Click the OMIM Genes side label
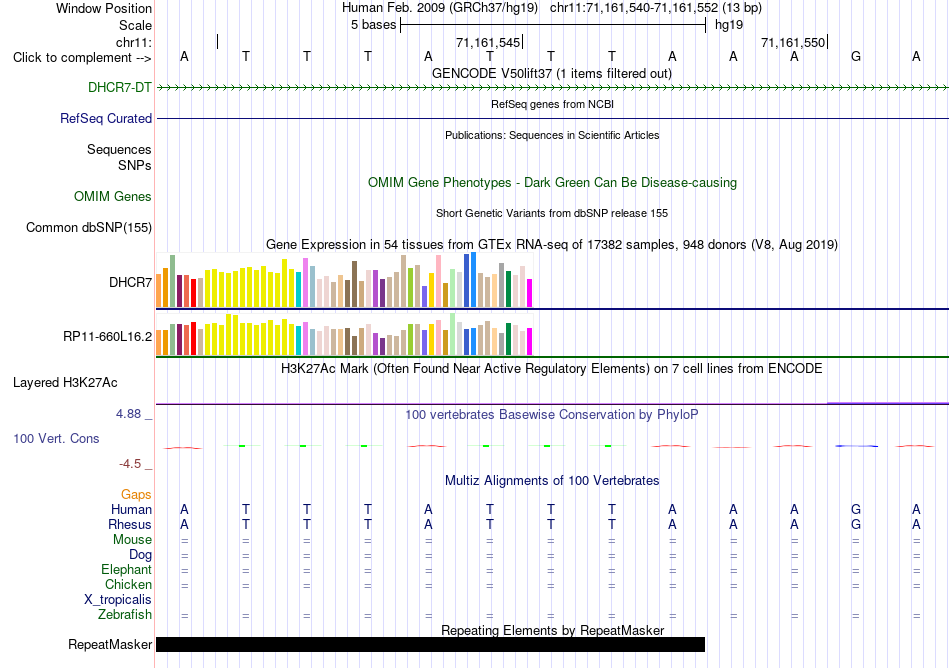 112,196
